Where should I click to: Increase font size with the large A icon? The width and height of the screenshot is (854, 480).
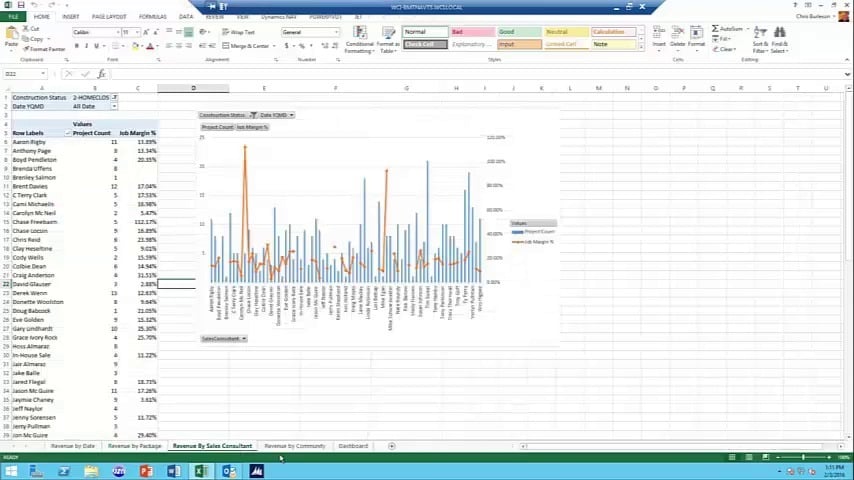point(146,33)
